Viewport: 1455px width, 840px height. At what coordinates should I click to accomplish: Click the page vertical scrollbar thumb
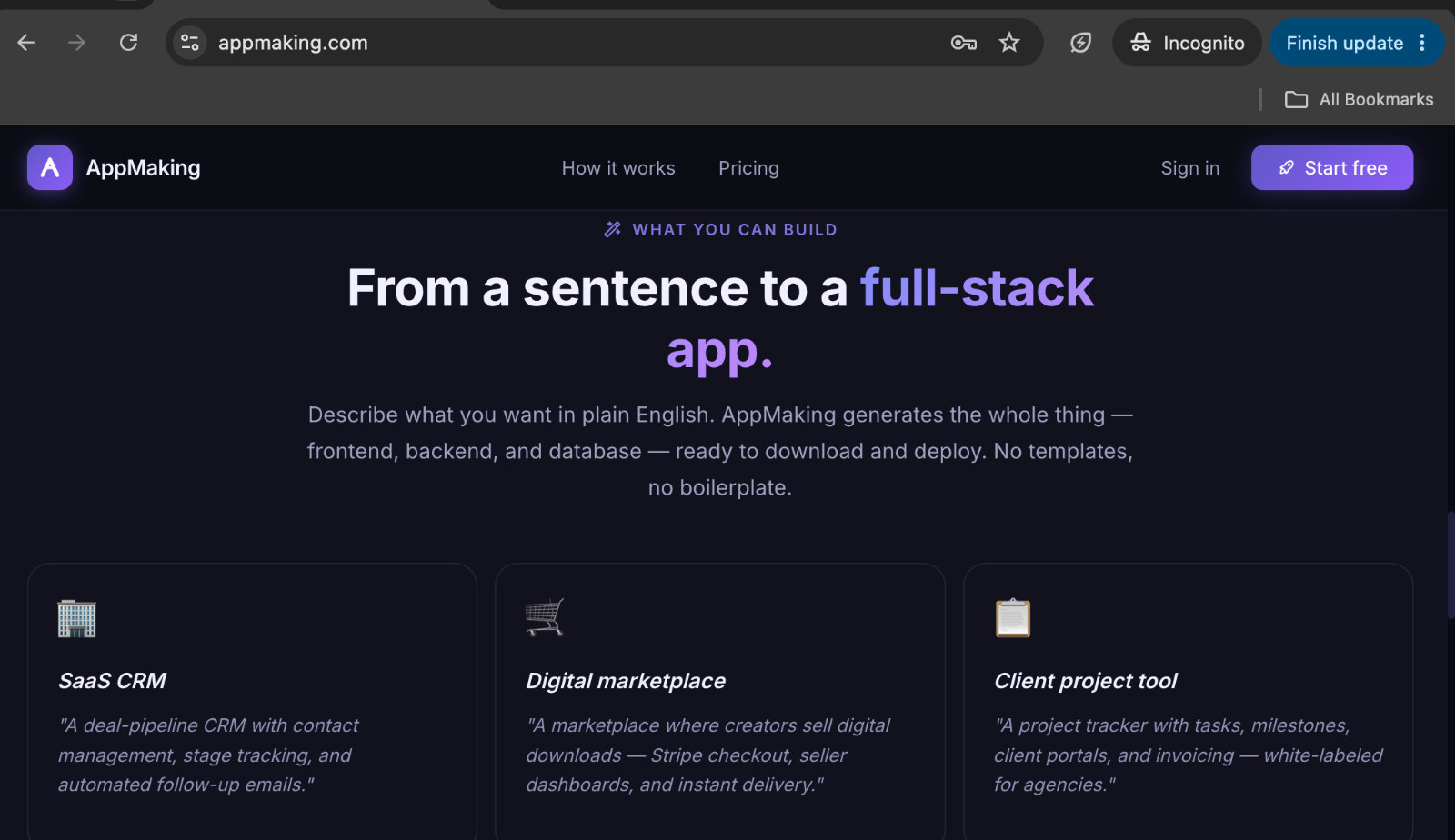[x=1450, y=565]
